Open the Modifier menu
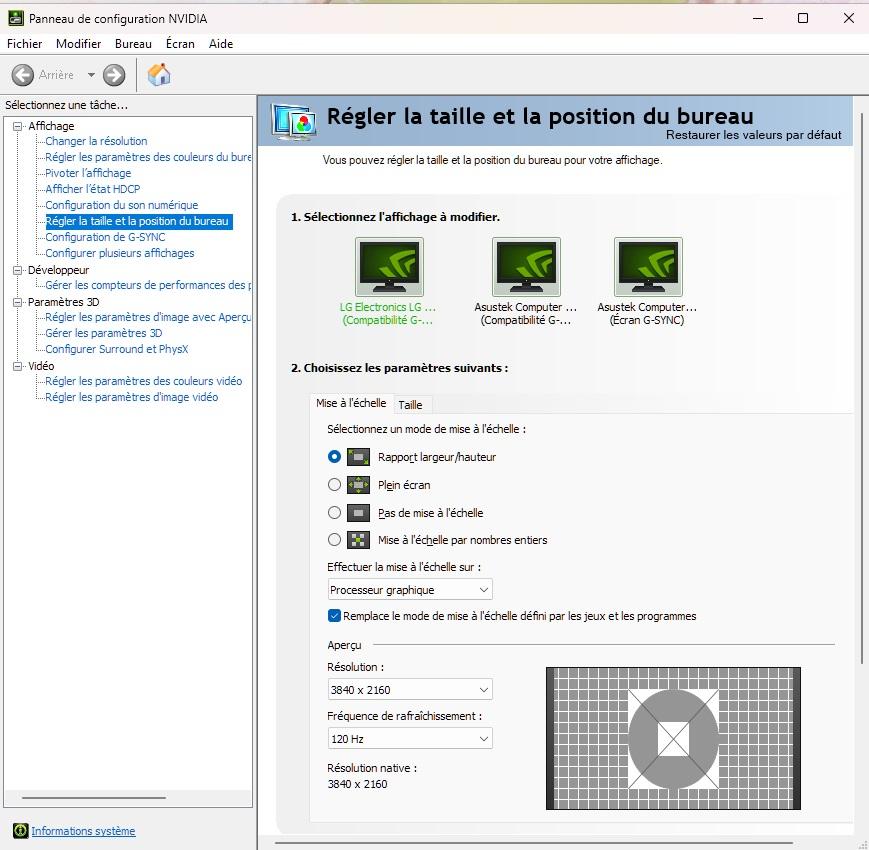Image resolution: width=869 pixels, height=850 pixels. [x=78, y=44]
